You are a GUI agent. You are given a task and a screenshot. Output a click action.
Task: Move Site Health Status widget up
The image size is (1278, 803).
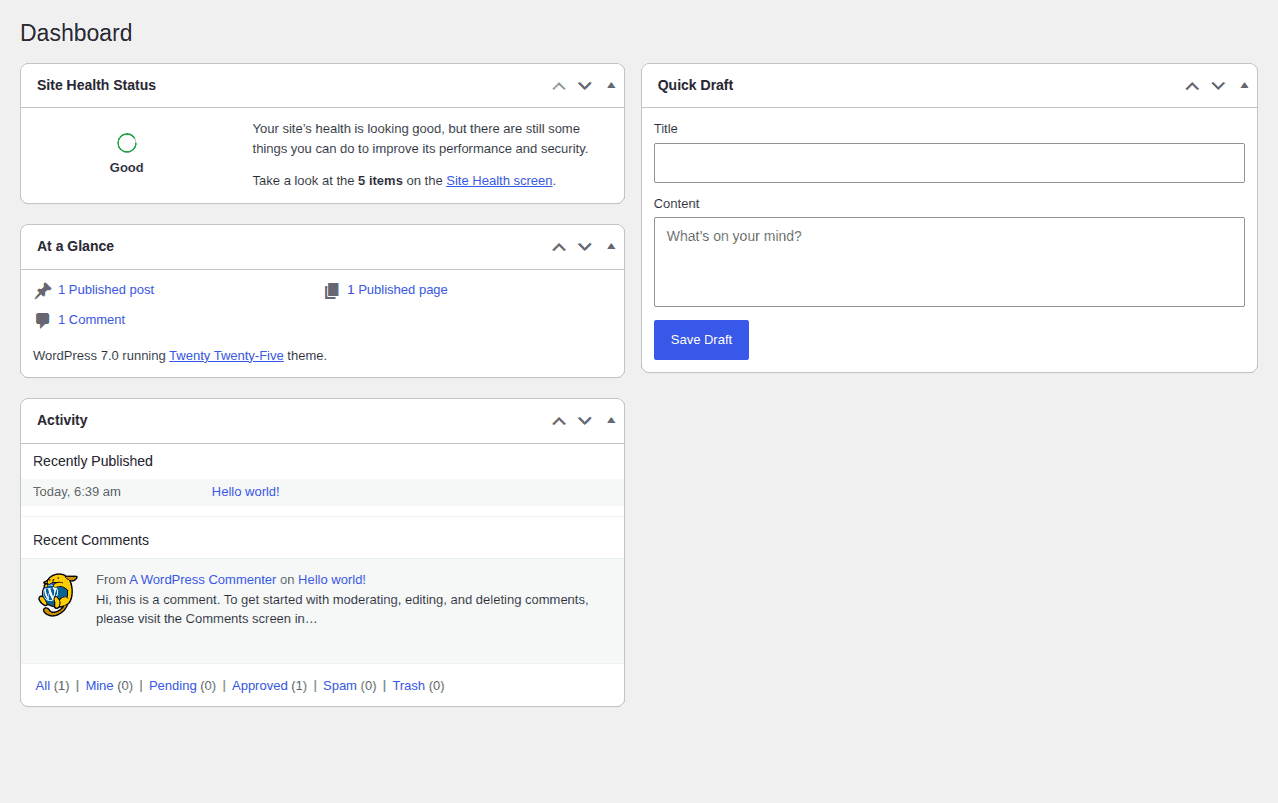[559, 86]
